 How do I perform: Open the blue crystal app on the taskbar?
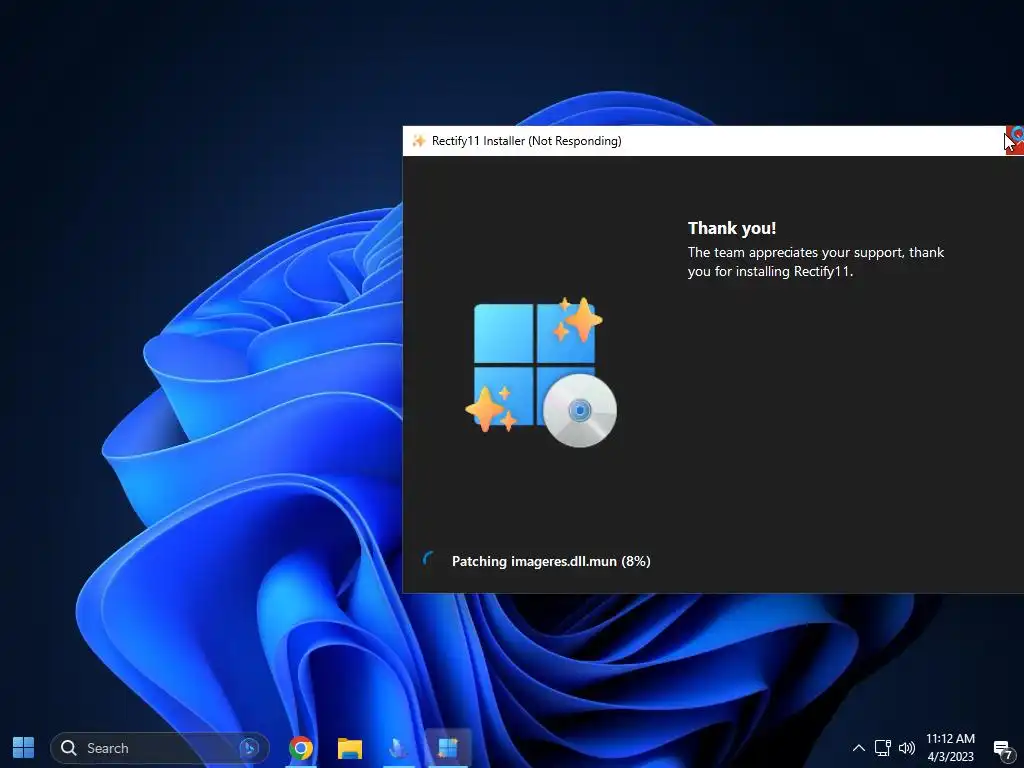click(x=398, y=748)
